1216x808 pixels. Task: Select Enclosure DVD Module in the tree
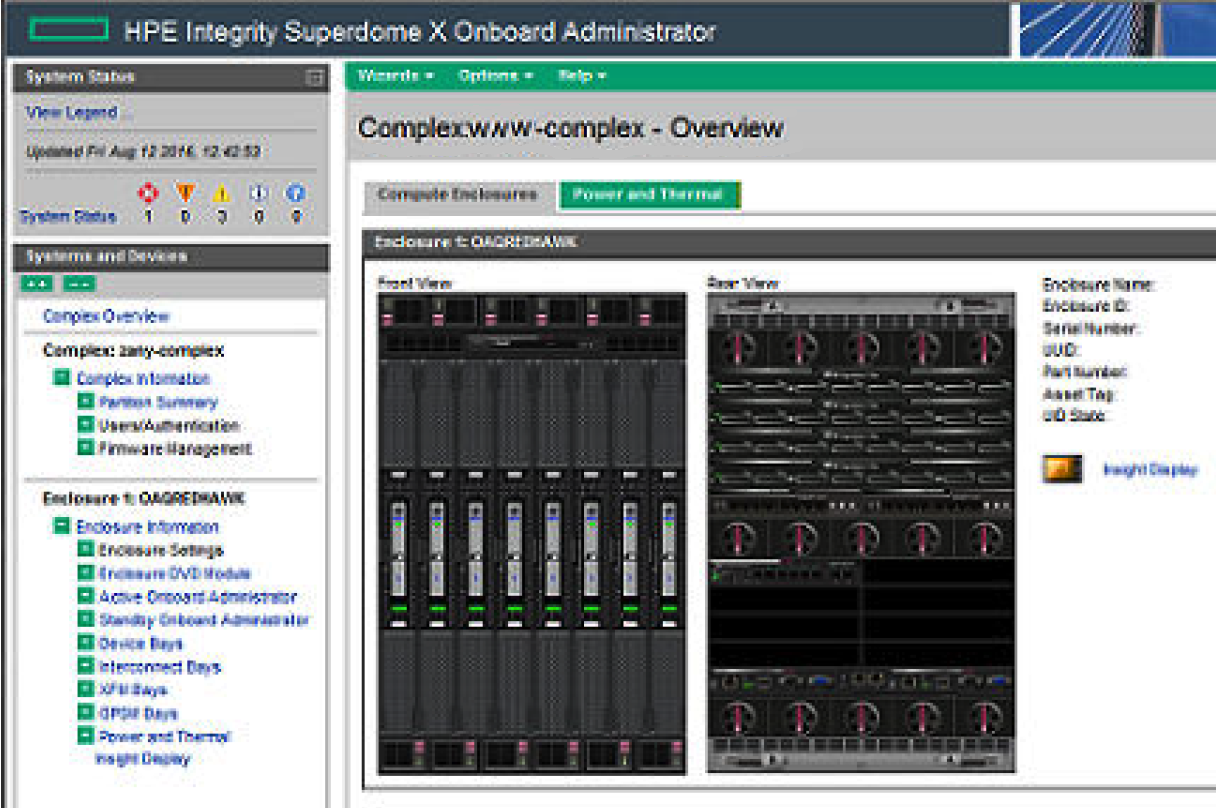pyautogui.click(x=175, y=574)
